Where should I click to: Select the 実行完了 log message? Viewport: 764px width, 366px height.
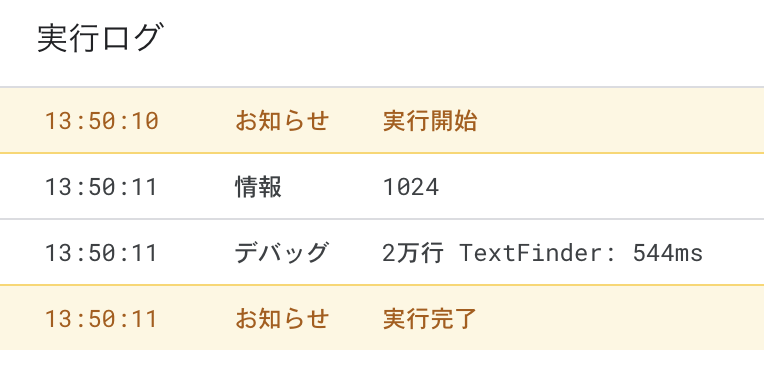(x=430, y=319)
